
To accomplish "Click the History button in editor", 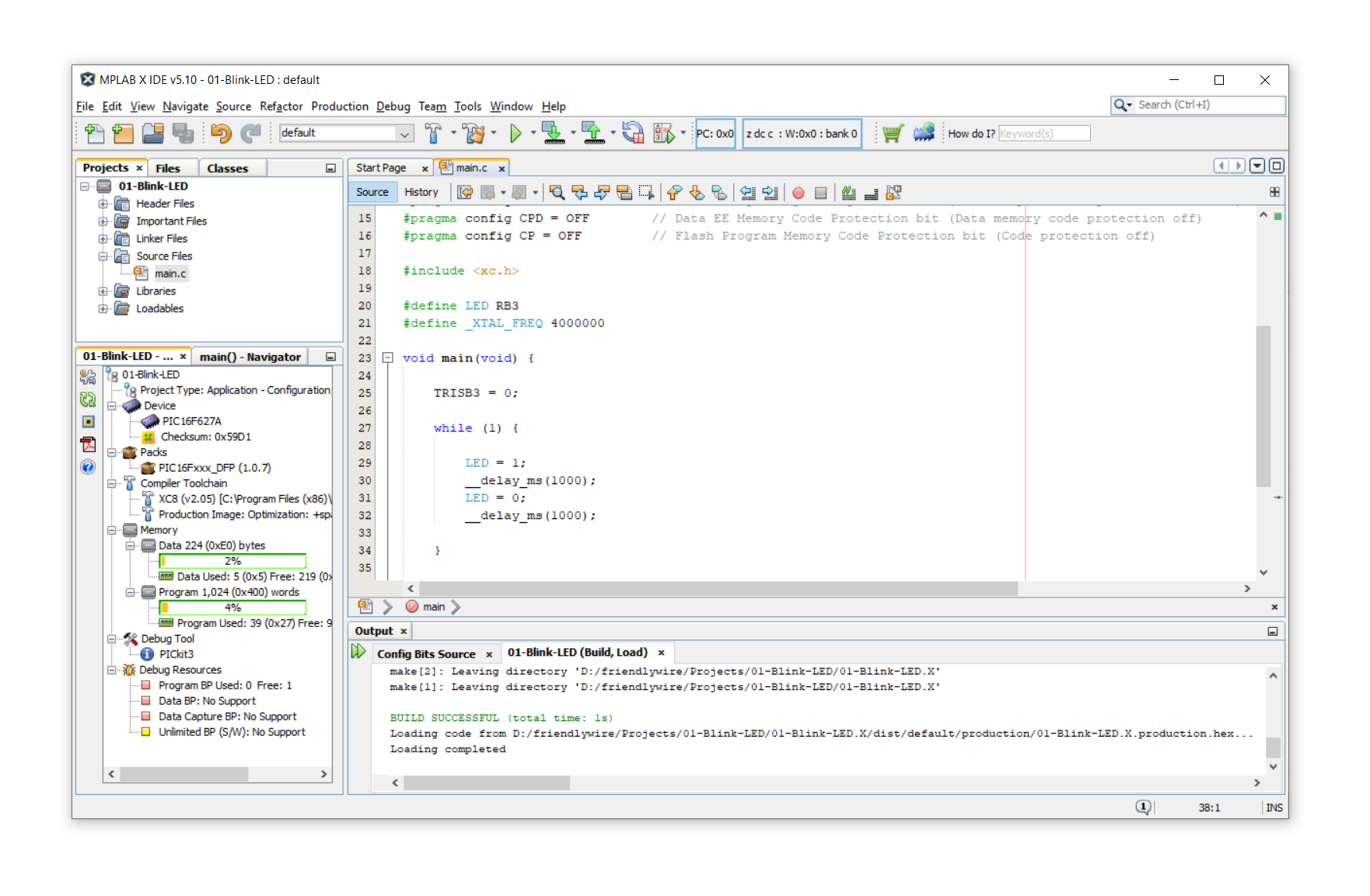I will pos(421,193).
